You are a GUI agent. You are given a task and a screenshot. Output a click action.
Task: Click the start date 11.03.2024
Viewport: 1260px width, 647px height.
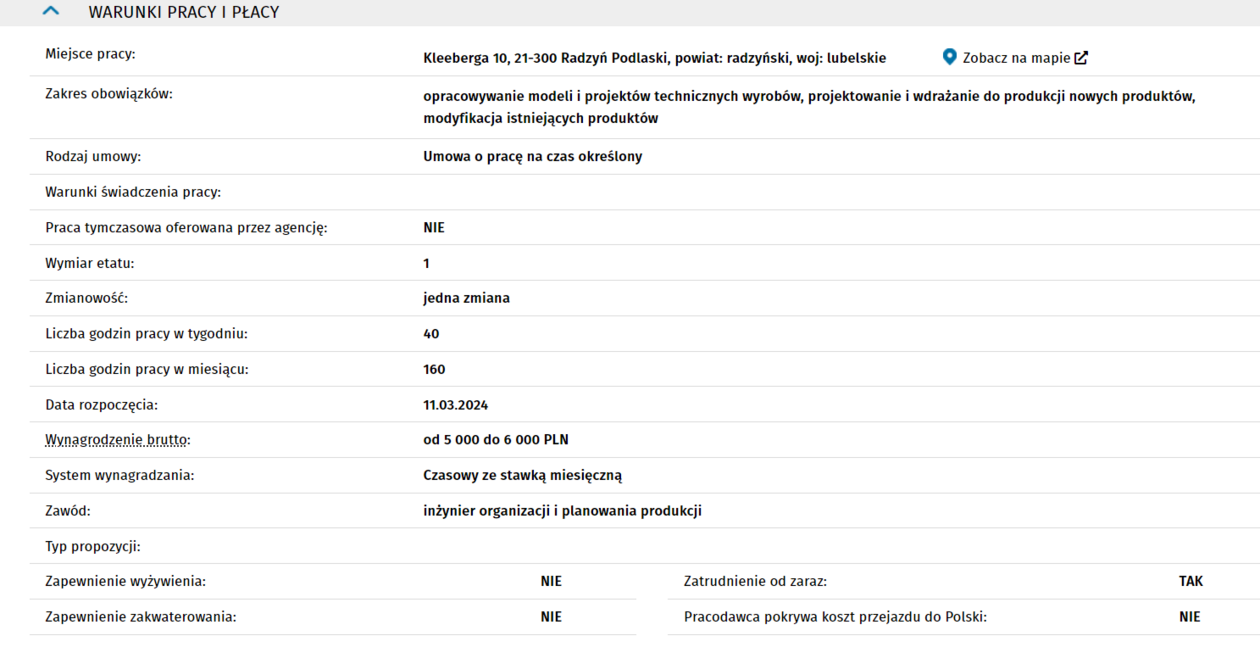coord(456,405)
